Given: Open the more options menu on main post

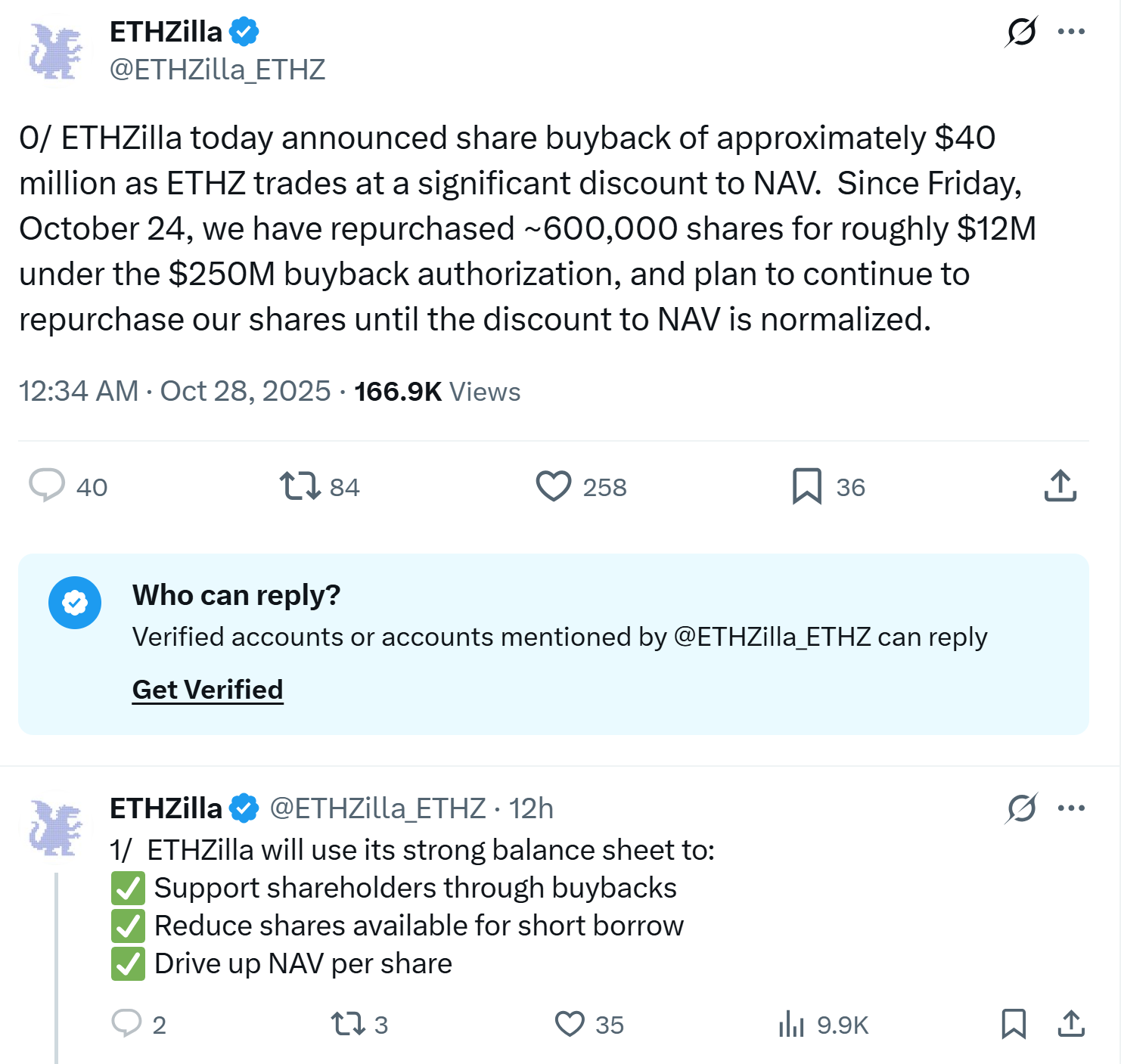Looking at the screenshot, I should point(1071,32).
